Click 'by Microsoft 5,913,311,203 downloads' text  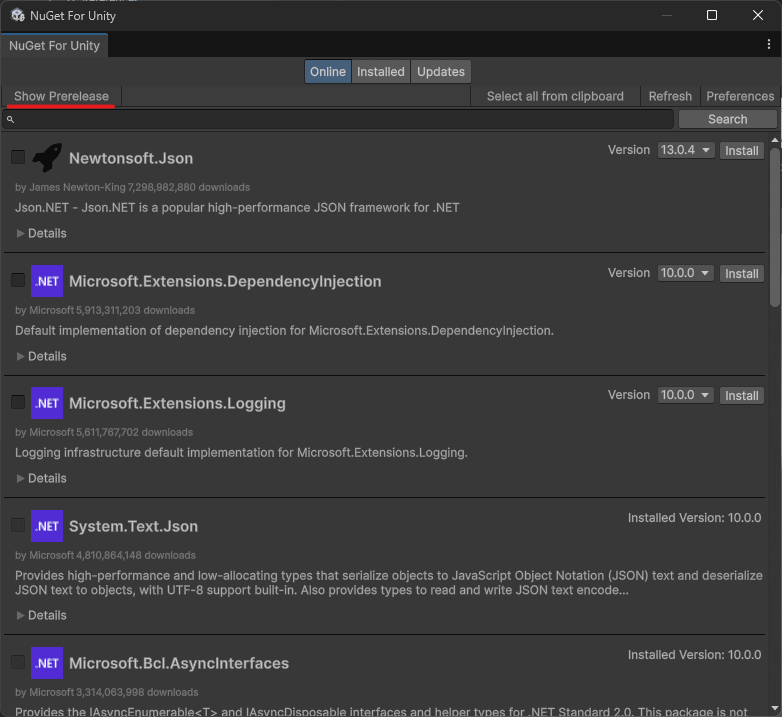(105, 310)
